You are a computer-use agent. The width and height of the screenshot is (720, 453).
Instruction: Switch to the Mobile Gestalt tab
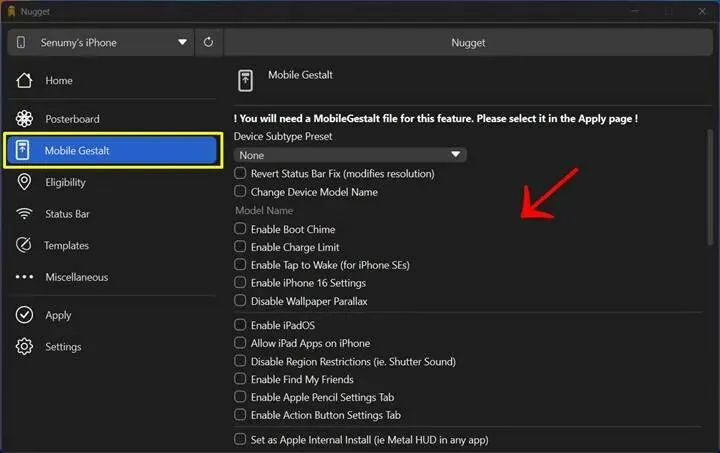click(112, 150)
